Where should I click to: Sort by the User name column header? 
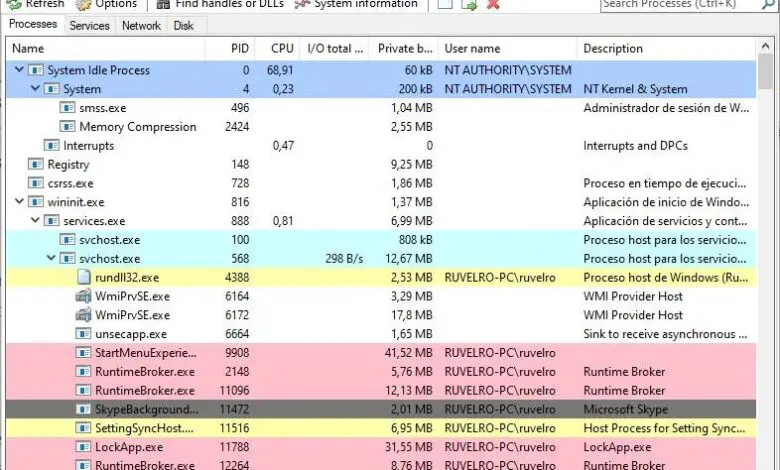pyautogui.click(x=507, y=48)
